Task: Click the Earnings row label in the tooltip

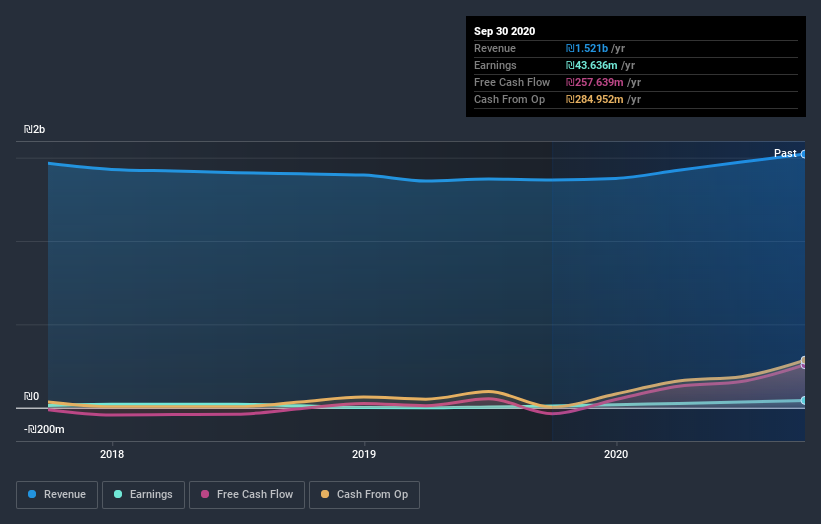Action: 495,65
